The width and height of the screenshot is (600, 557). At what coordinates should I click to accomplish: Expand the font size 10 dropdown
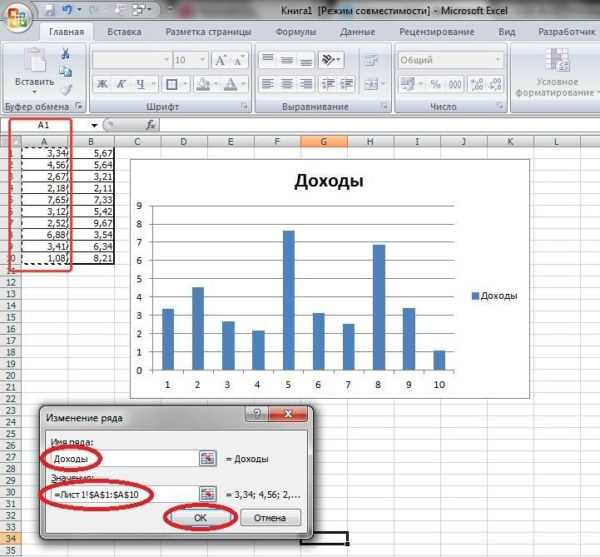coord(202,60)
